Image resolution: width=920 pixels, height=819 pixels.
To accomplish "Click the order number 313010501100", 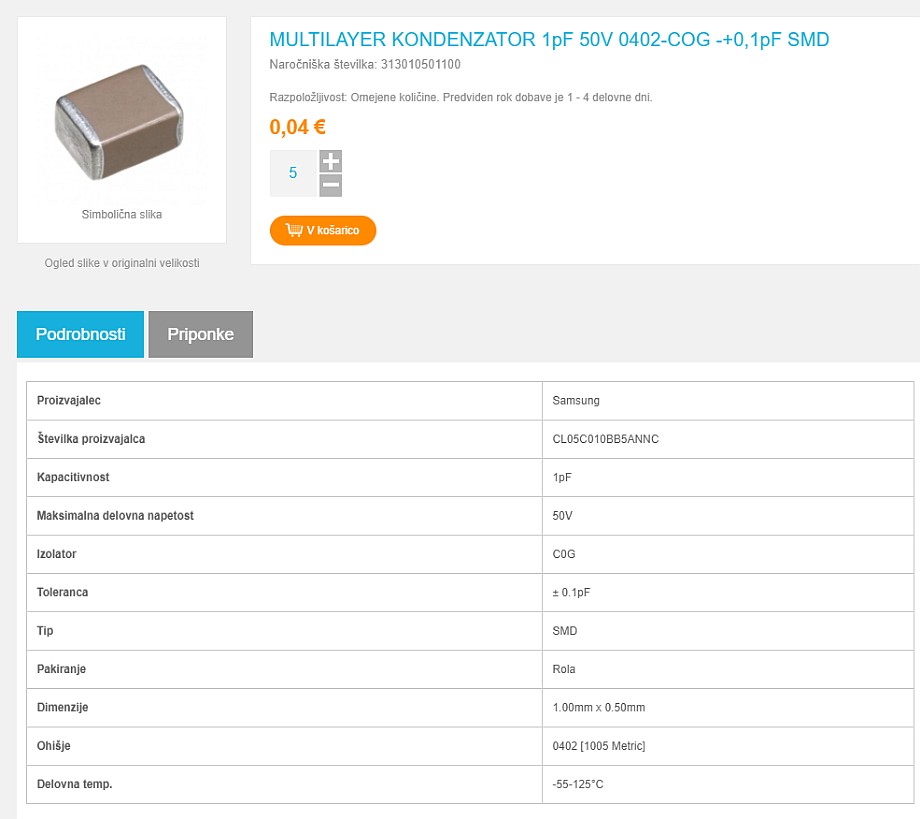I will coord(421,65).
